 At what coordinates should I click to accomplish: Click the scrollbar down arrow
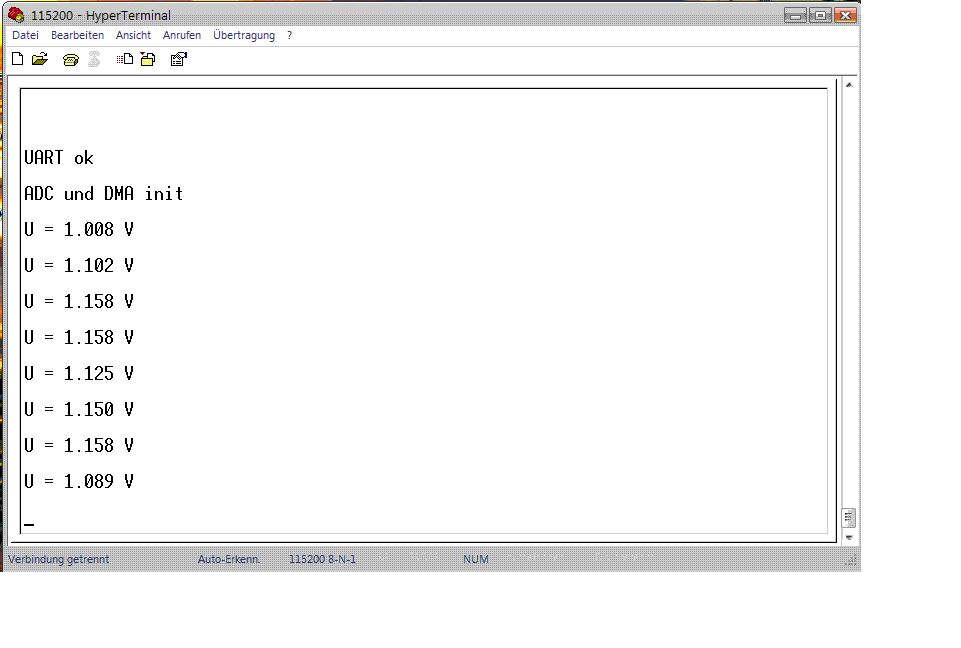(849, 537)
